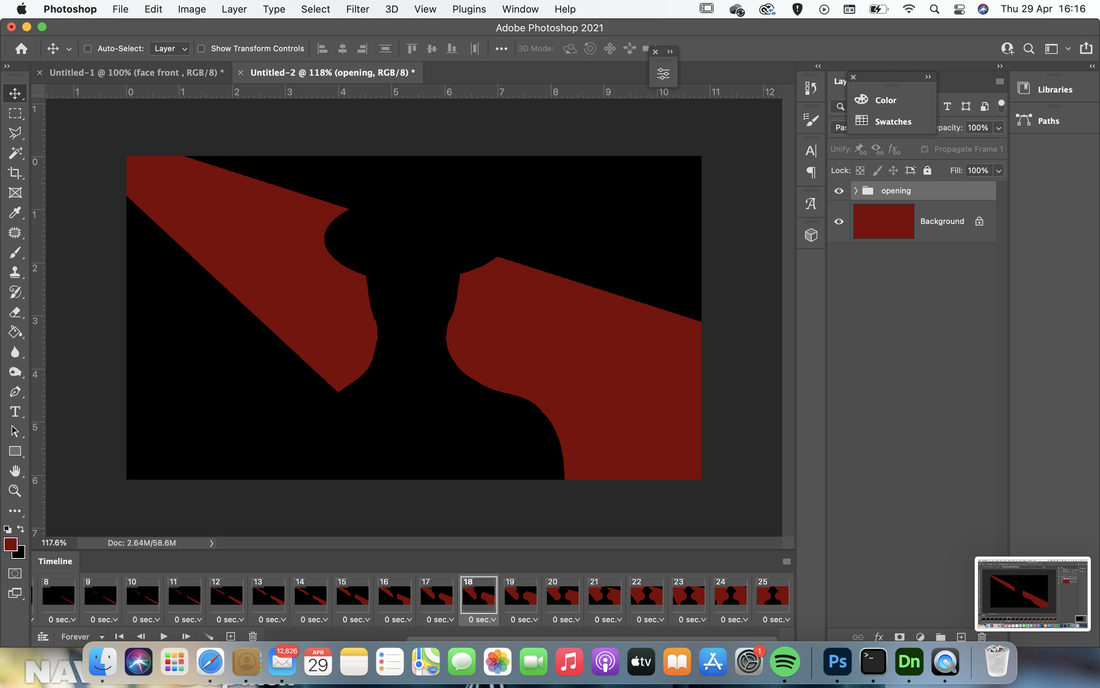Open the Auto-Select Layer dropdown
Image resolution: width=1100 pixels, height=688 pixels.
tap(170, 48)
